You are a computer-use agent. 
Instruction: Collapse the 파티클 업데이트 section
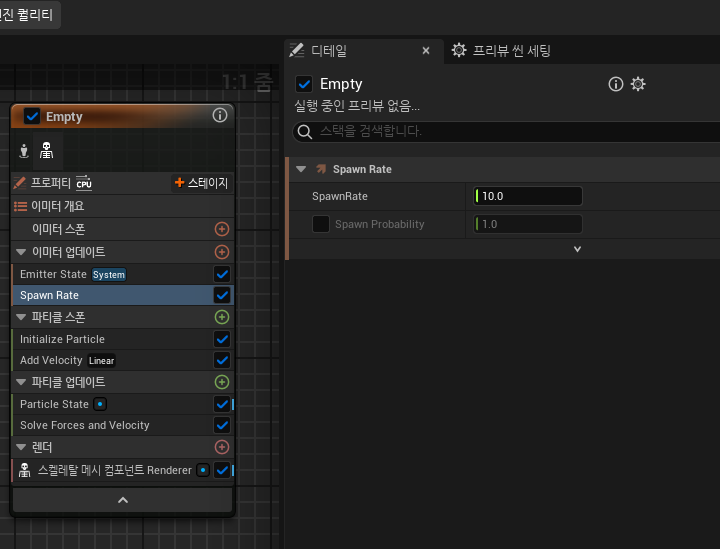pyautogui.click(x=21, y=382)
